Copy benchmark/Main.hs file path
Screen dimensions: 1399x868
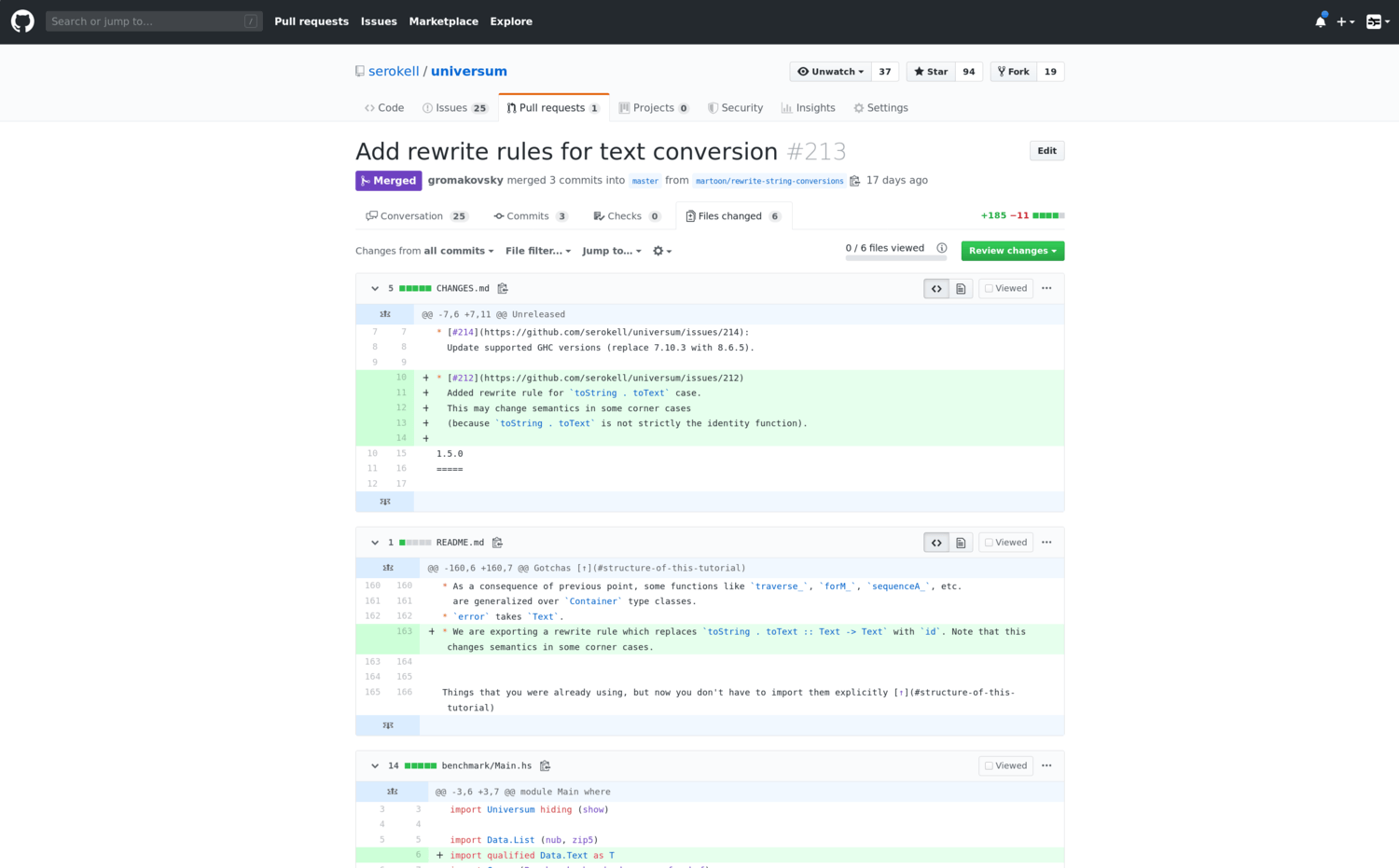[x=545, y=765]
